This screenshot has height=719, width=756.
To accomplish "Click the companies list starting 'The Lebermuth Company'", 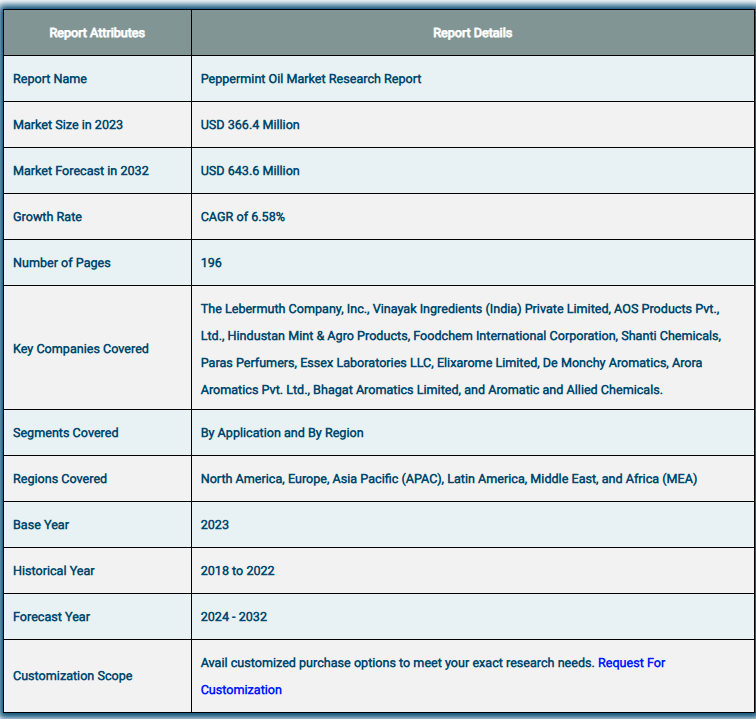I will pyautogui.click(x=461, y=349).
